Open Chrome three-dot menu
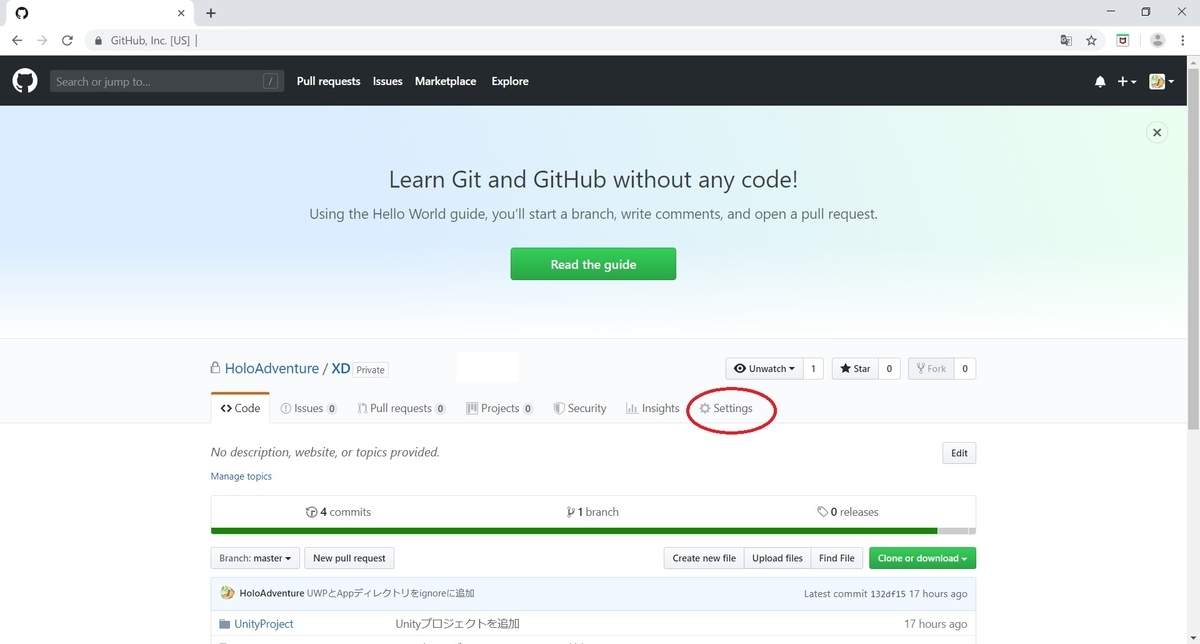This screenshot has width=1200, height=644. click(1183, 40)
